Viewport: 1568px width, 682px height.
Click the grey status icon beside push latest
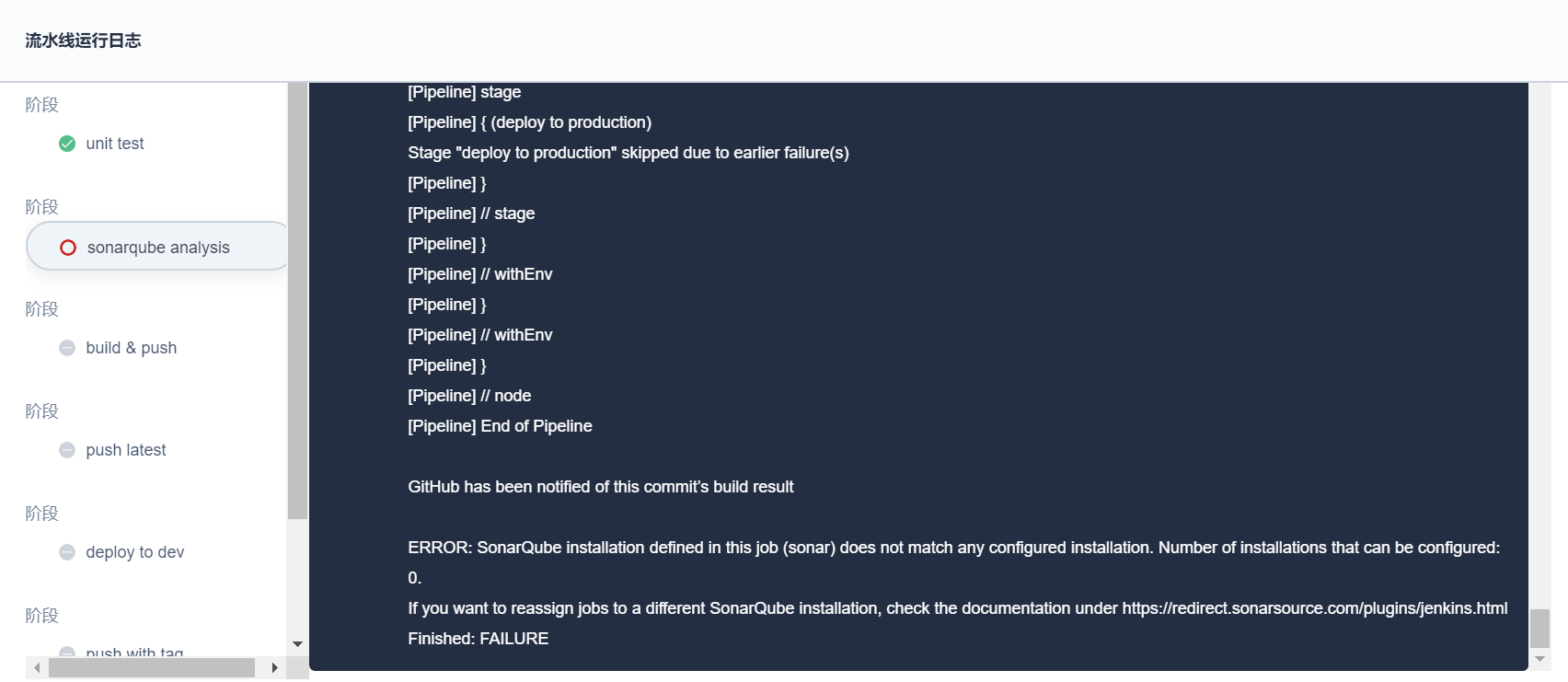coord(67,450)
